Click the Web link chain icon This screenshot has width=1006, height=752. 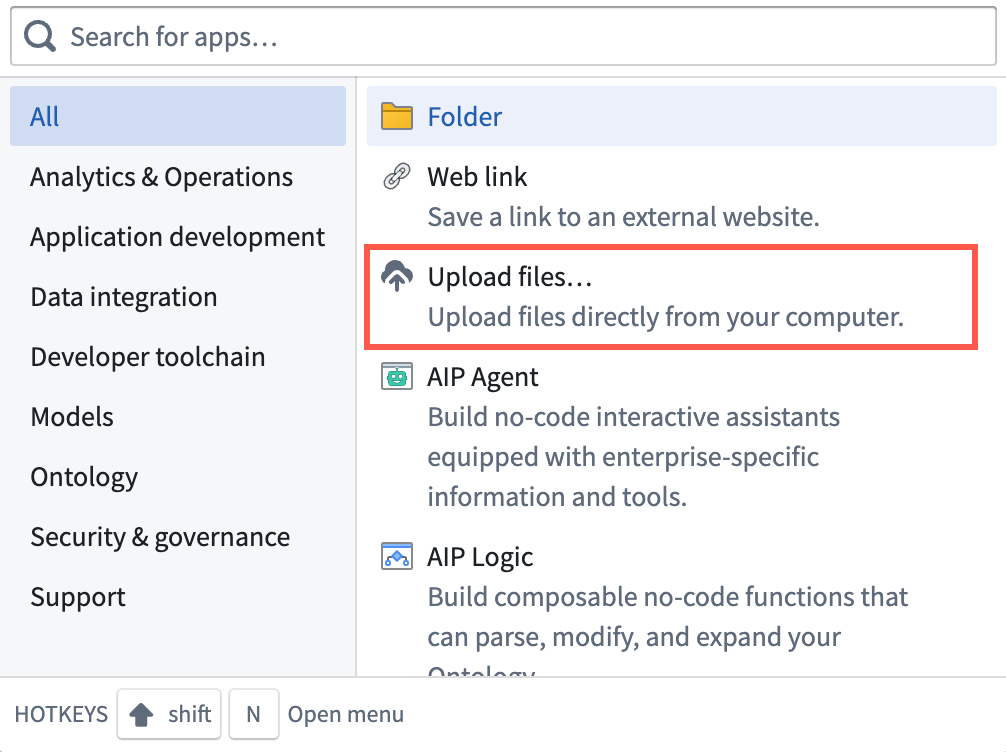pos(396,176)
